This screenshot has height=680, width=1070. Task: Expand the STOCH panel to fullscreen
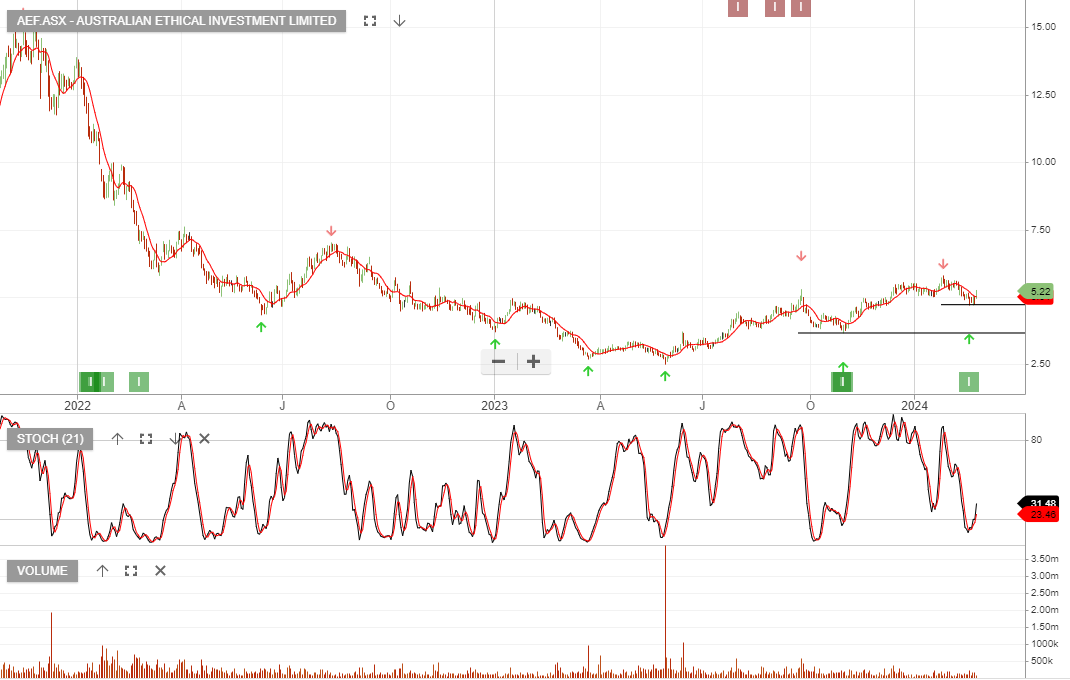pyautogui.click(x=146, y=438)
